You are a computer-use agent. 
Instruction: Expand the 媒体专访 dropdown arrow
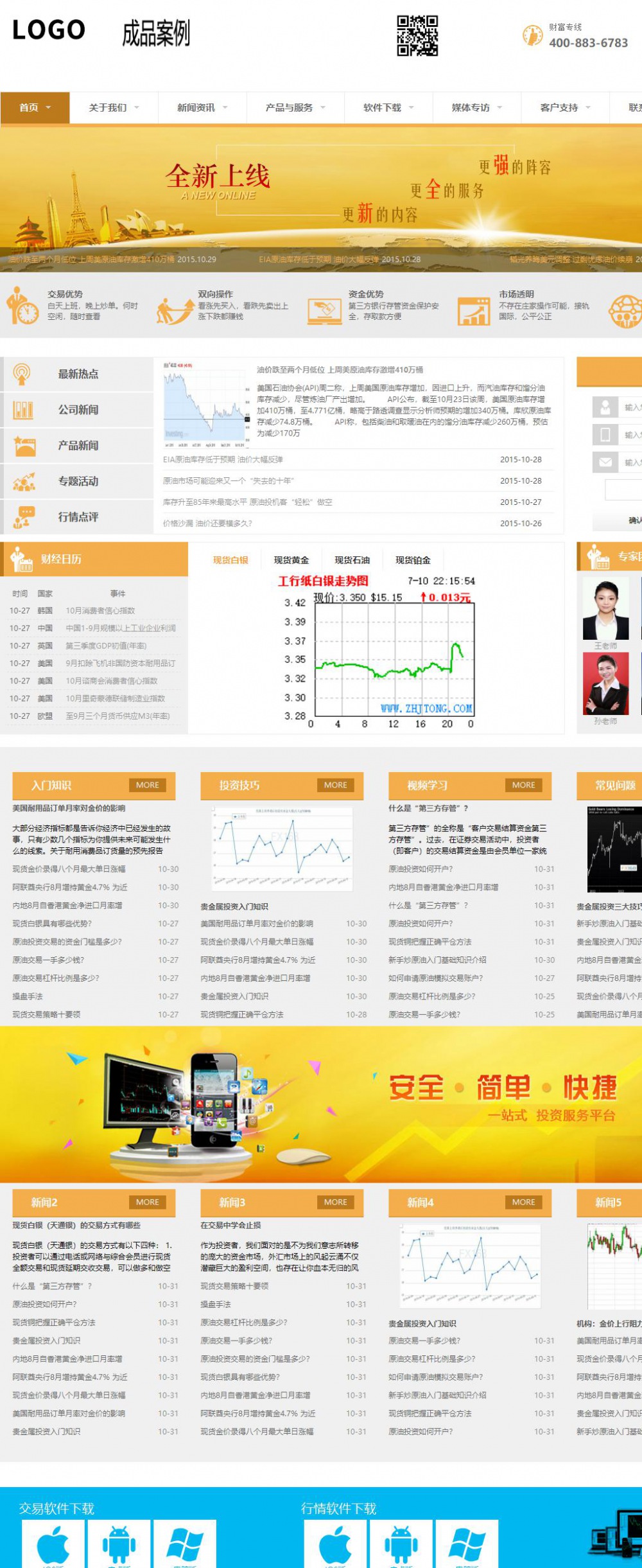(500, 108)
